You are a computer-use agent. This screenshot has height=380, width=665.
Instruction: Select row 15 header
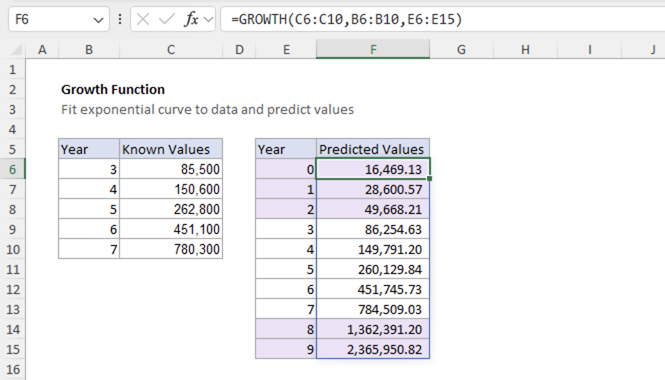[13, 349]
